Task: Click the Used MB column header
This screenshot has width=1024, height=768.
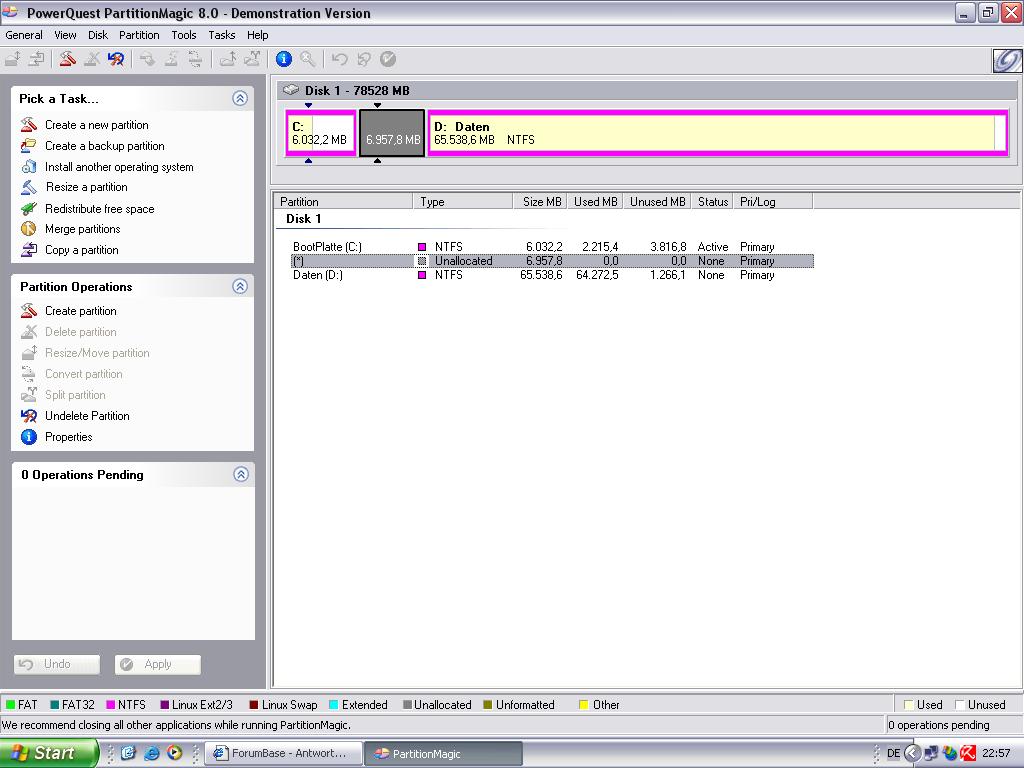Action: pyautogui.click(x=594, y=201)
